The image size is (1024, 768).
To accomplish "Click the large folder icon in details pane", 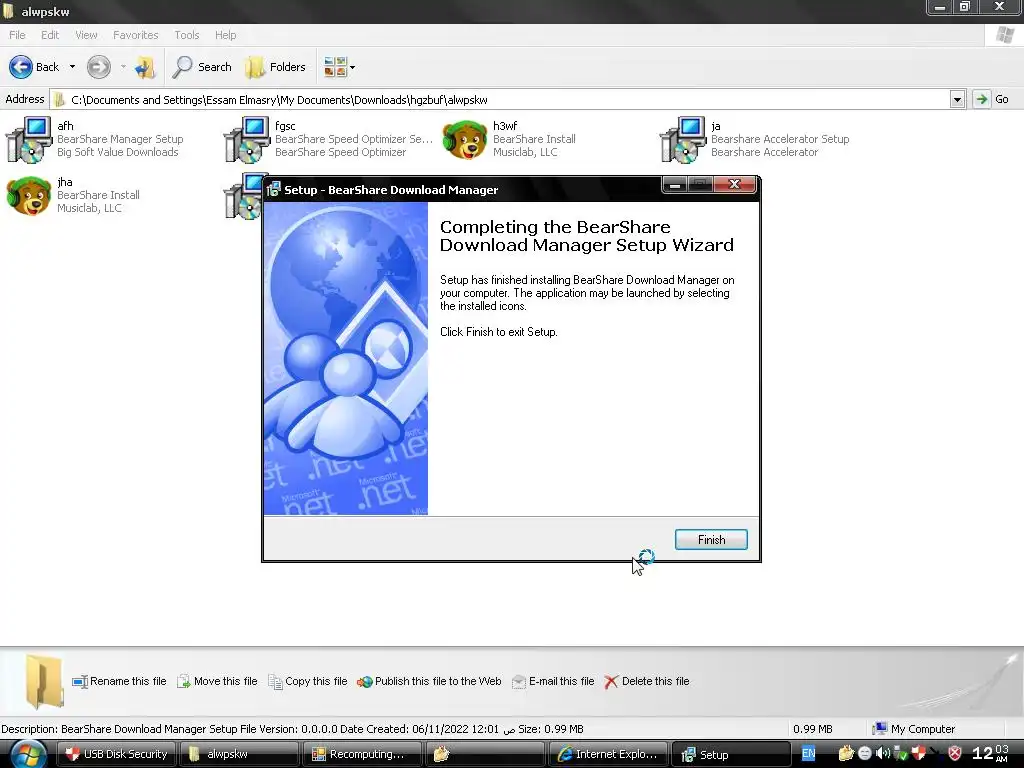I will point(44,682).
